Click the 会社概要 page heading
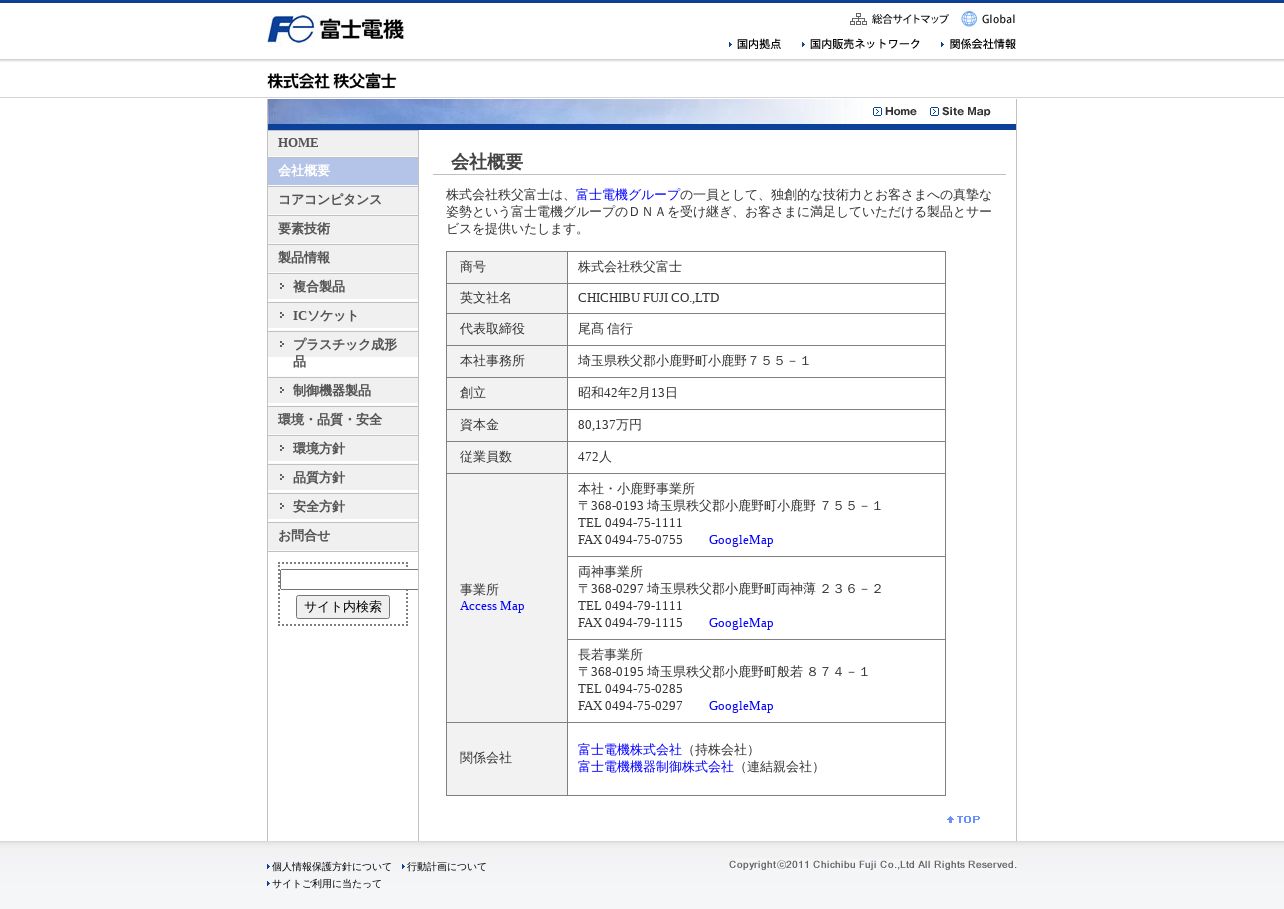 [x=487, y=162]
